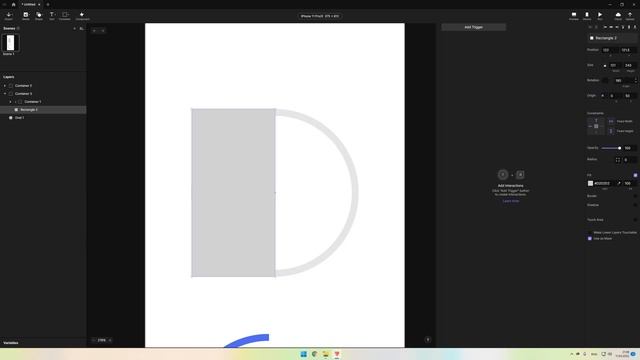Open the Home screen icon

point(13,4)
